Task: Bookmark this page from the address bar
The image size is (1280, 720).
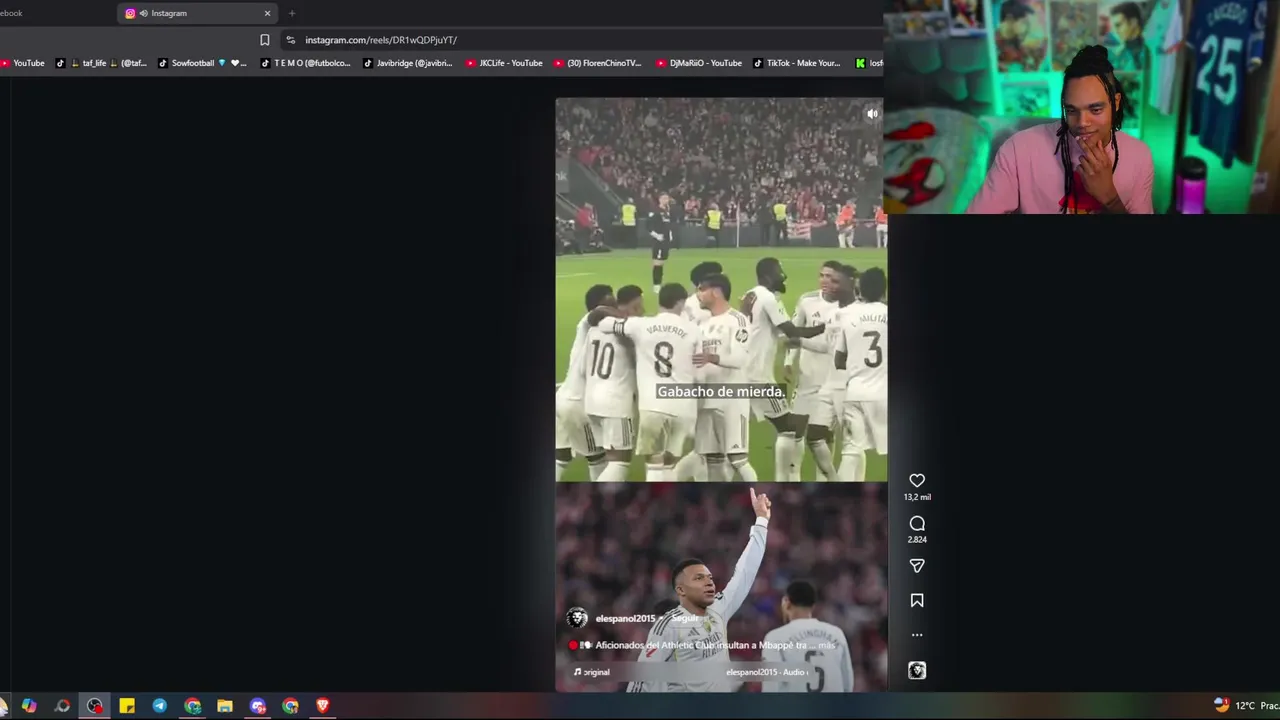Action: click(x=264, y=40)
